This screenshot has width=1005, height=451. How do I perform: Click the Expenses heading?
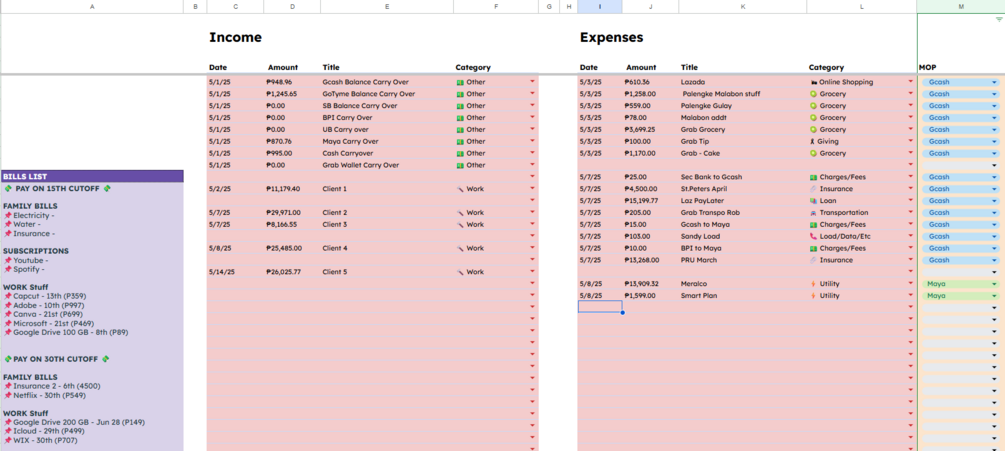pyautogui.click(x=611, y=37)
